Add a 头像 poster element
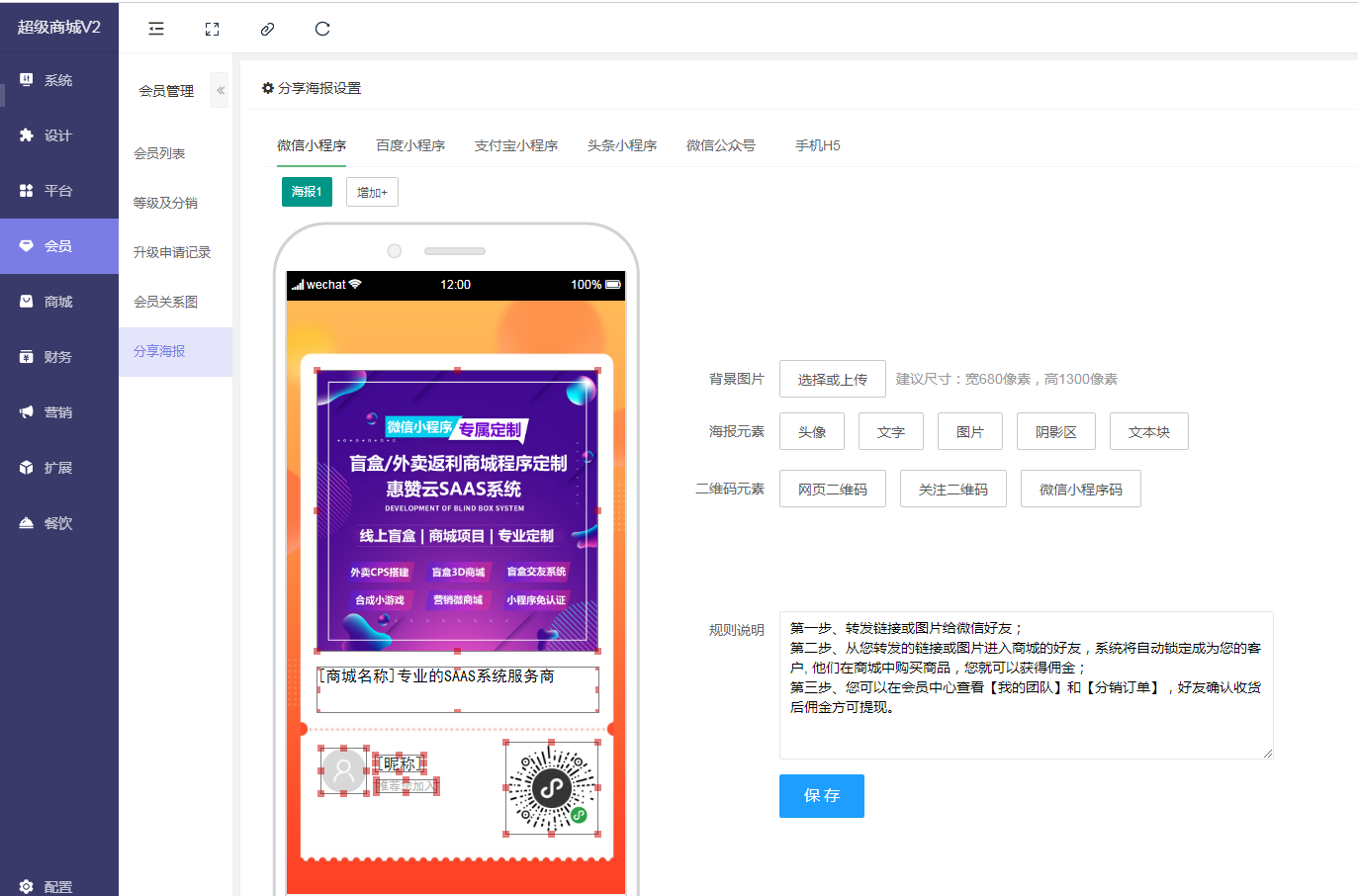Viewport: 1358px width, 896px height. [x=812, y=431]
